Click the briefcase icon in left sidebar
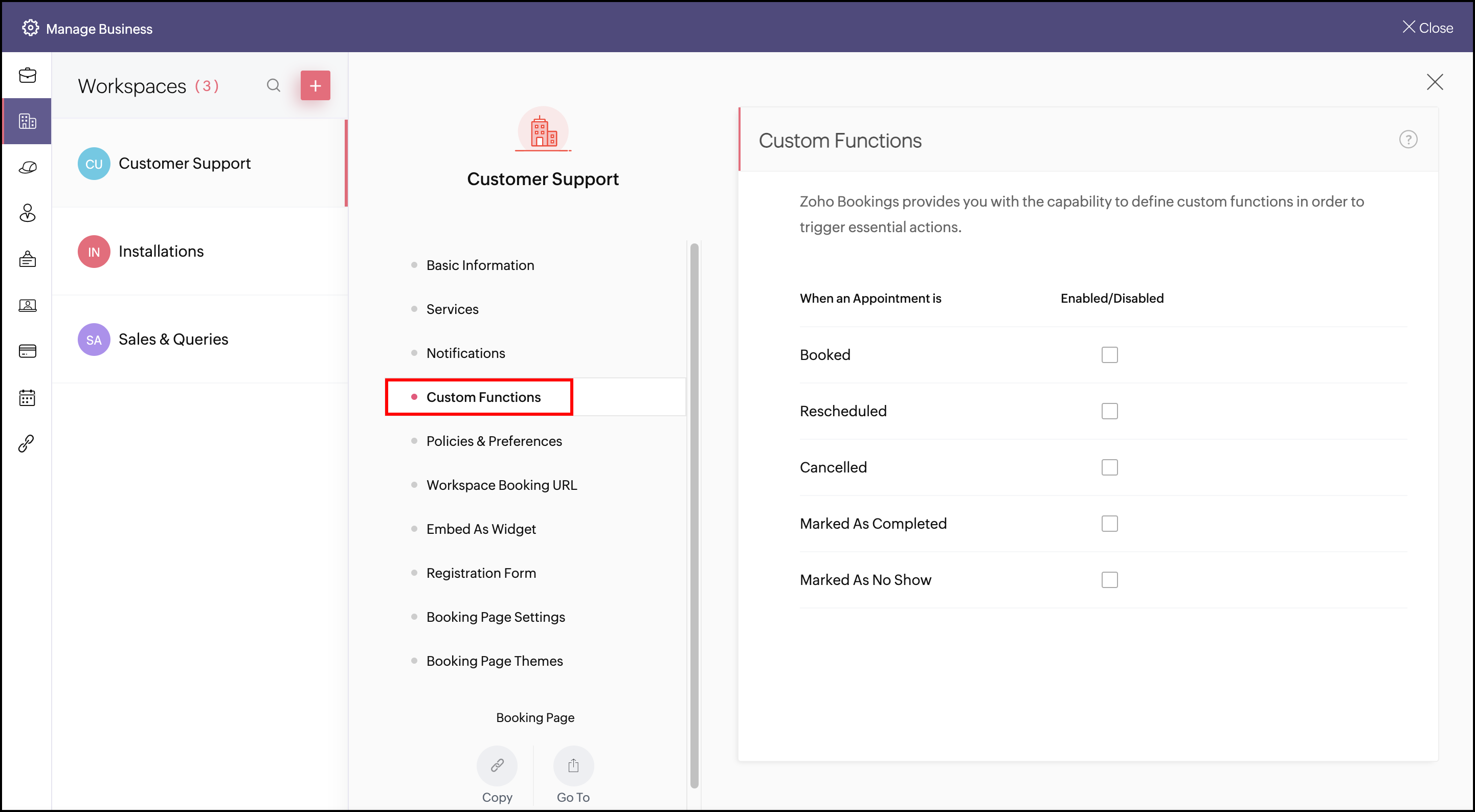Screen dimensions: 1475x812 [x=27, y=76]
